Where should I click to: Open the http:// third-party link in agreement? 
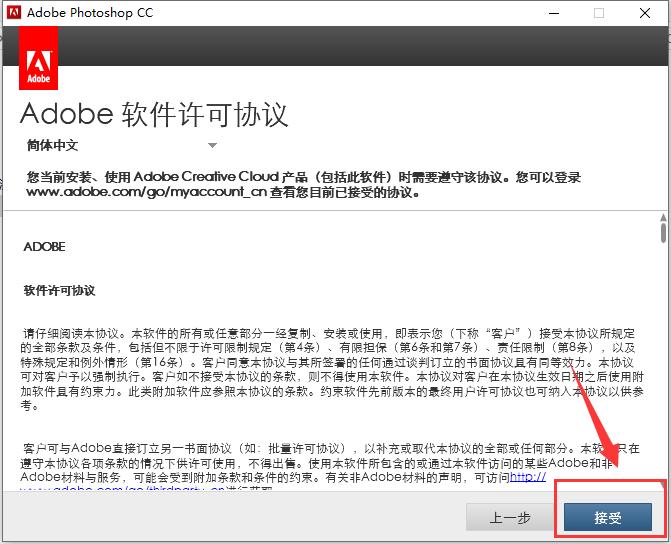pos(528,477)
